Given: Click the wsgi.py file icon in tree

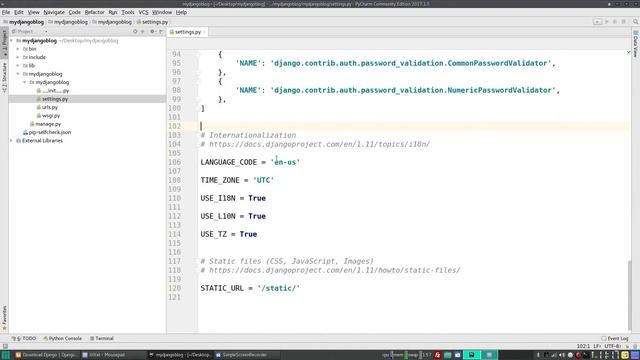Looking at the screenshot, I should tap(39, 116).
